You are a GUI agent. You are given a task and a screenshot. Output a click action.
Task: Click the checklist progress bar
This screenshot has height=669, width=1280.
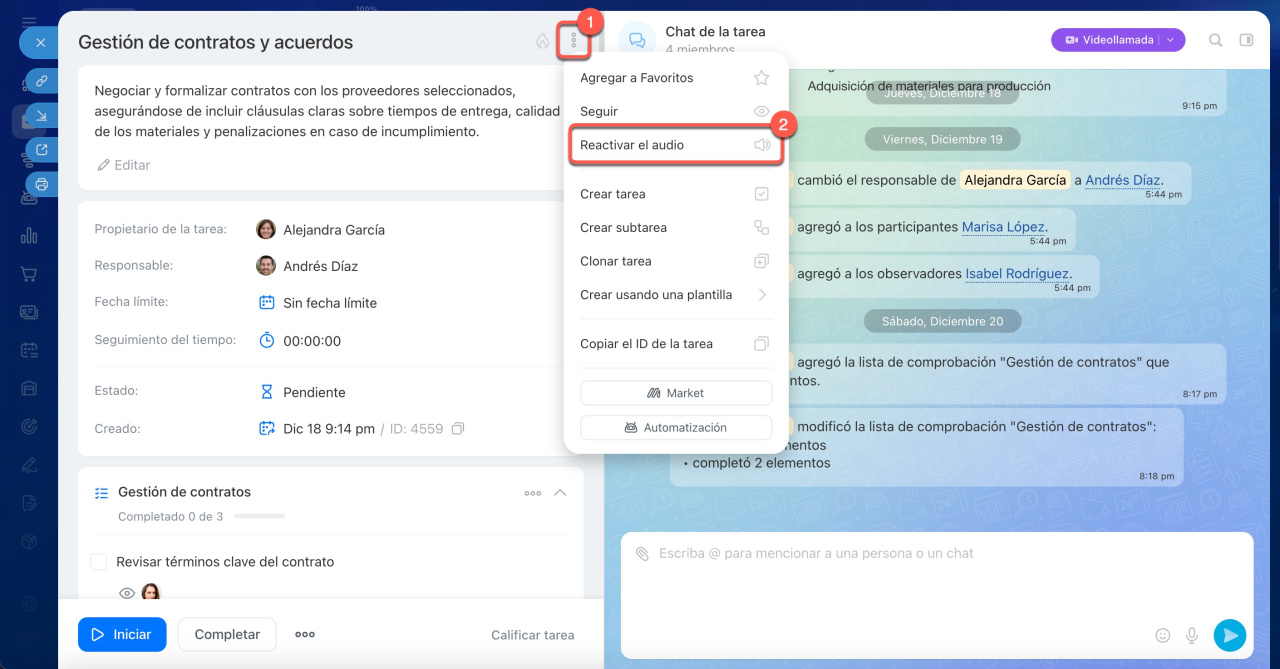click(258, 517)
